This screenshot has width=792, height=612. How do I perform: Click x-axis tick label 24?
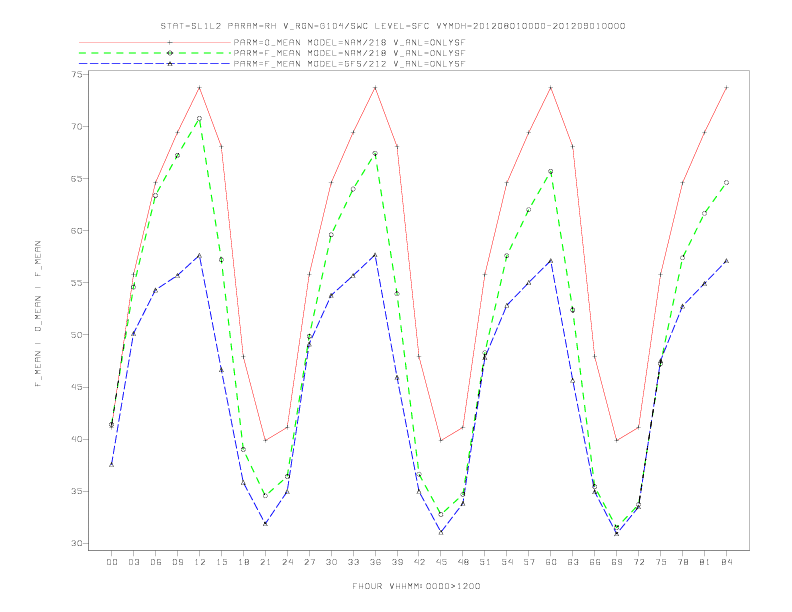(287, 562)
